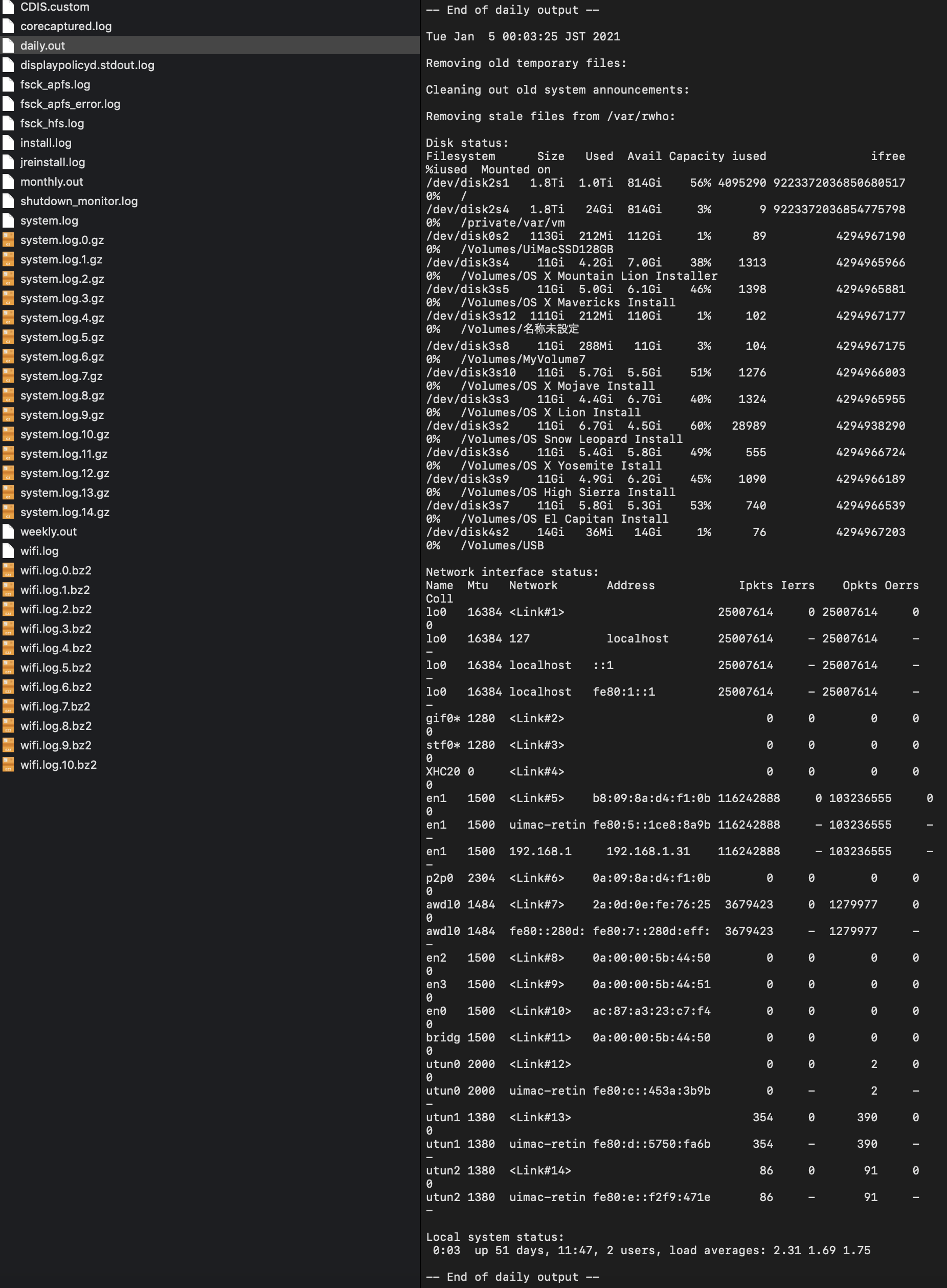Open jreinstall.log from the list

click(x=53, y=162)
